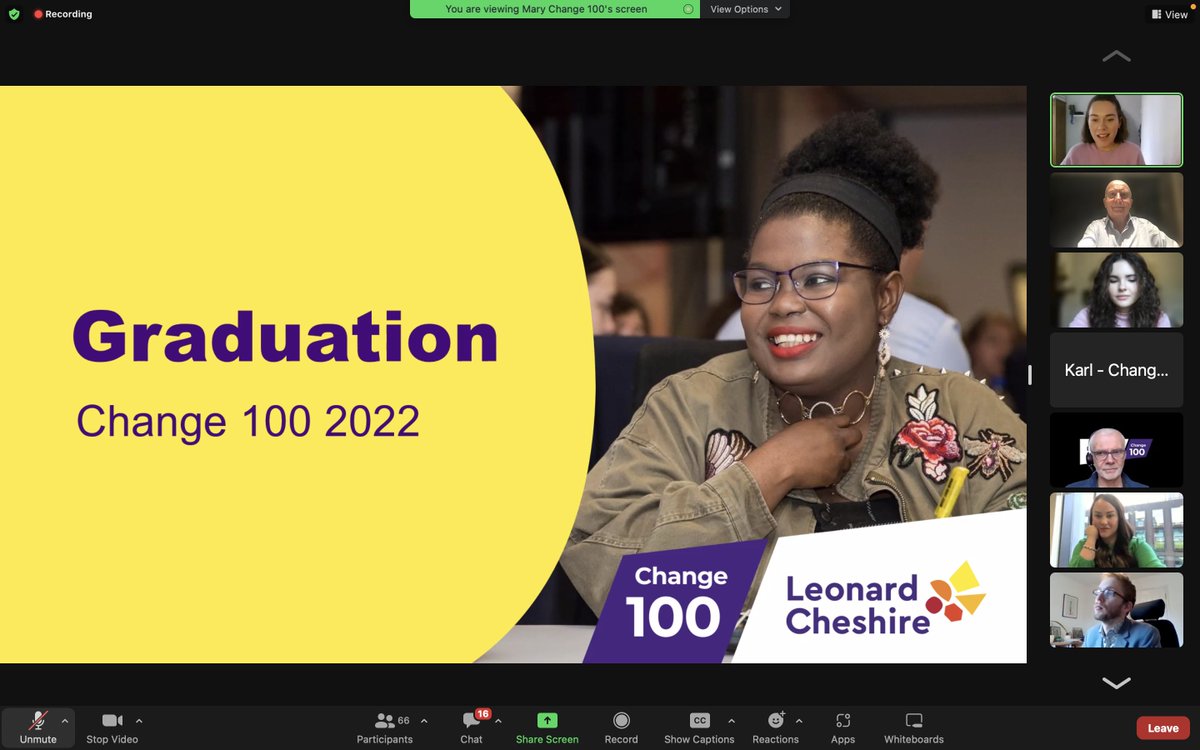Select the active speaker video thumbnail
This screenshot has width=1200, height=750.
[x=1116, y=130]
